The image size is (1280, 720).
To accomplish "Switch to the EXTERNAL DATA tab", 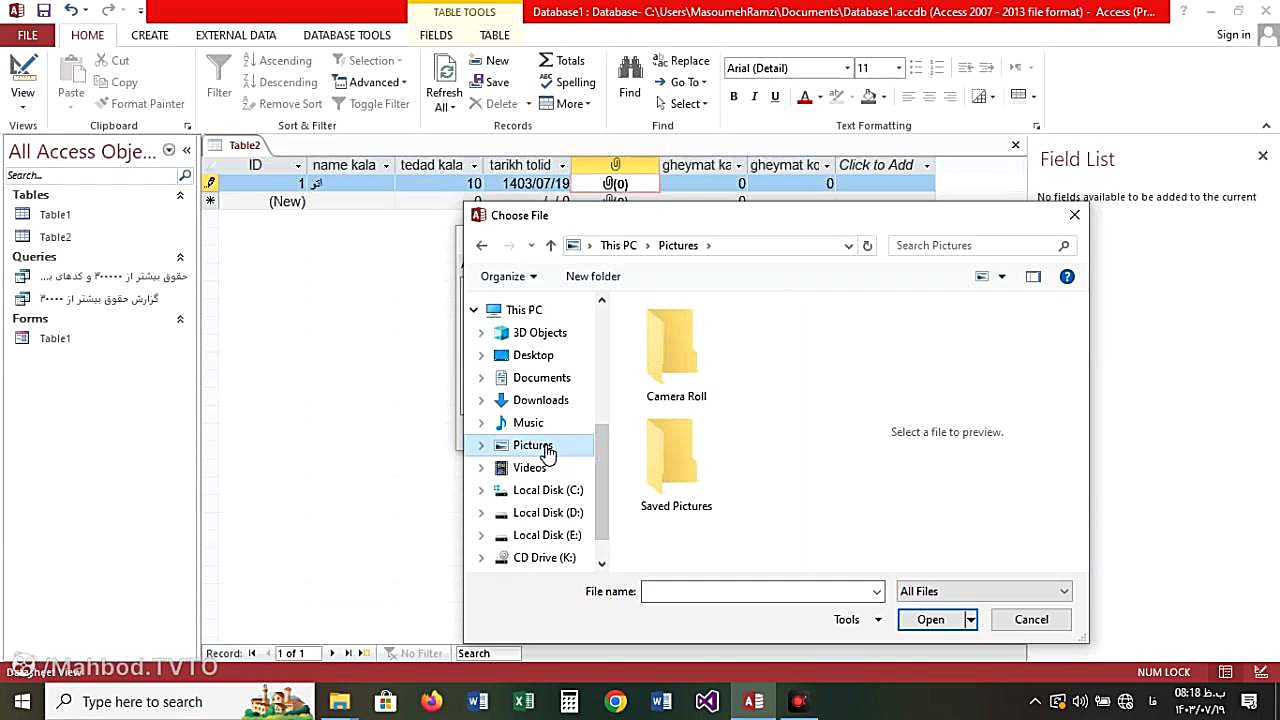I will point(236,35).
